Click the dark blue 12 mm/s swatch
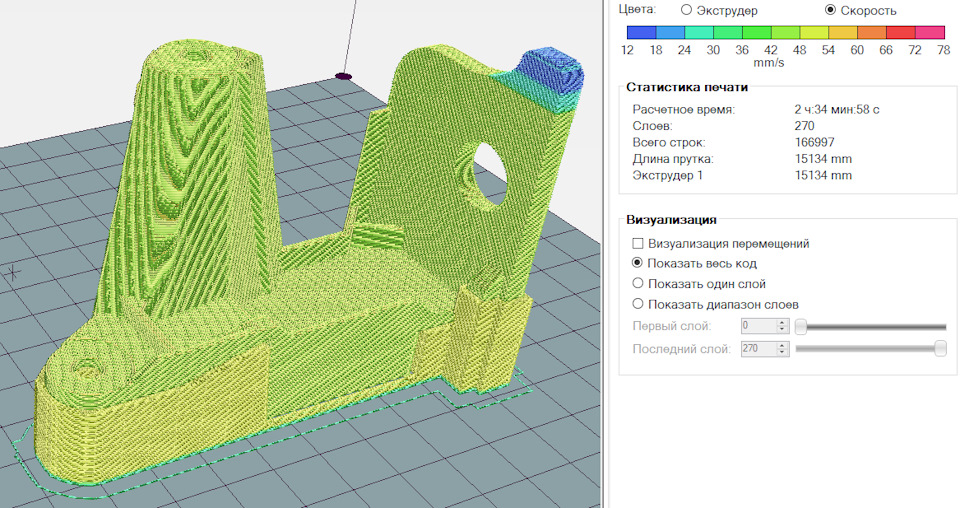 641,32
